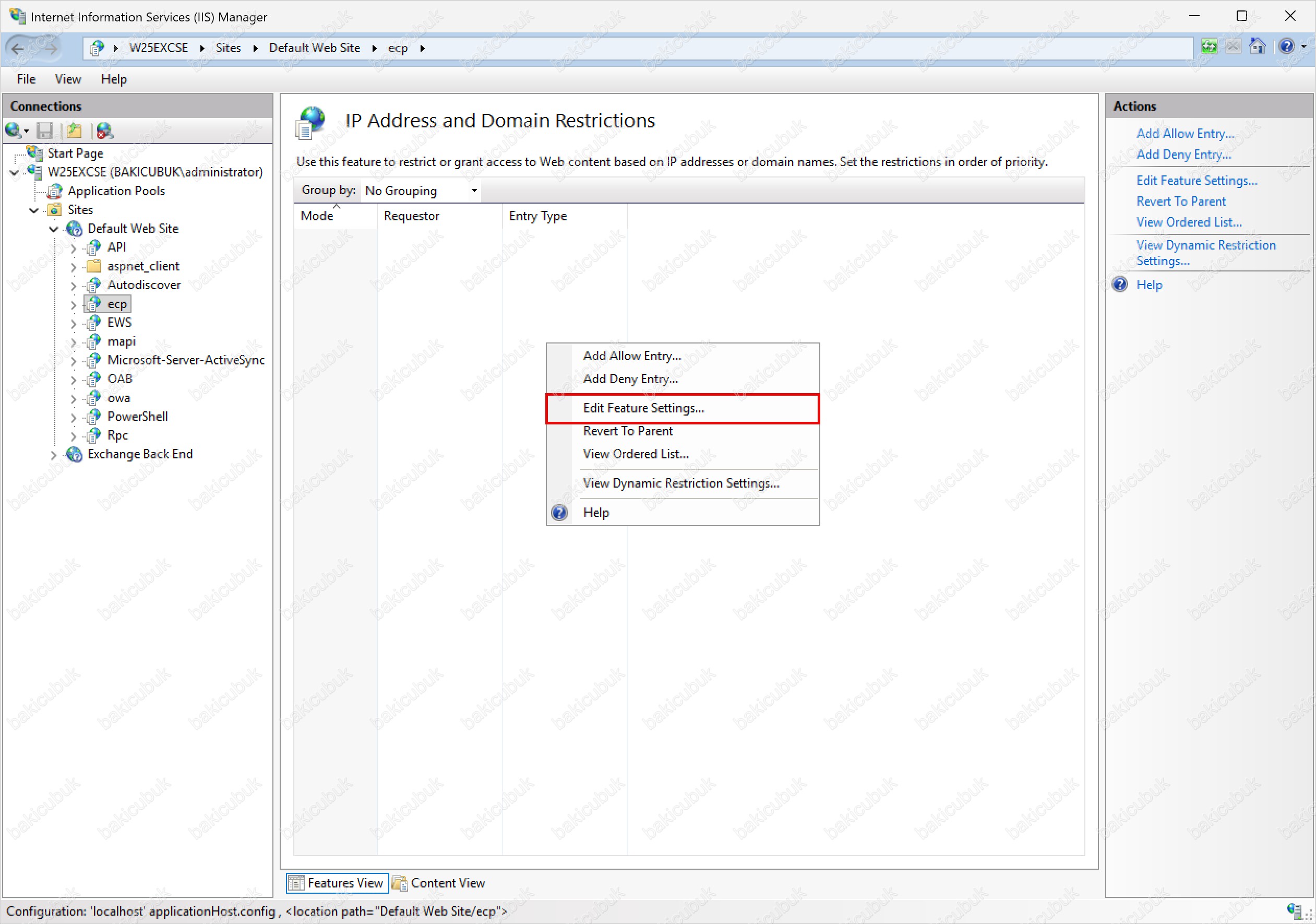Choose Revert To Parent in context menu
Viewport: 1316px width, 924px height.
pos(683,431)
